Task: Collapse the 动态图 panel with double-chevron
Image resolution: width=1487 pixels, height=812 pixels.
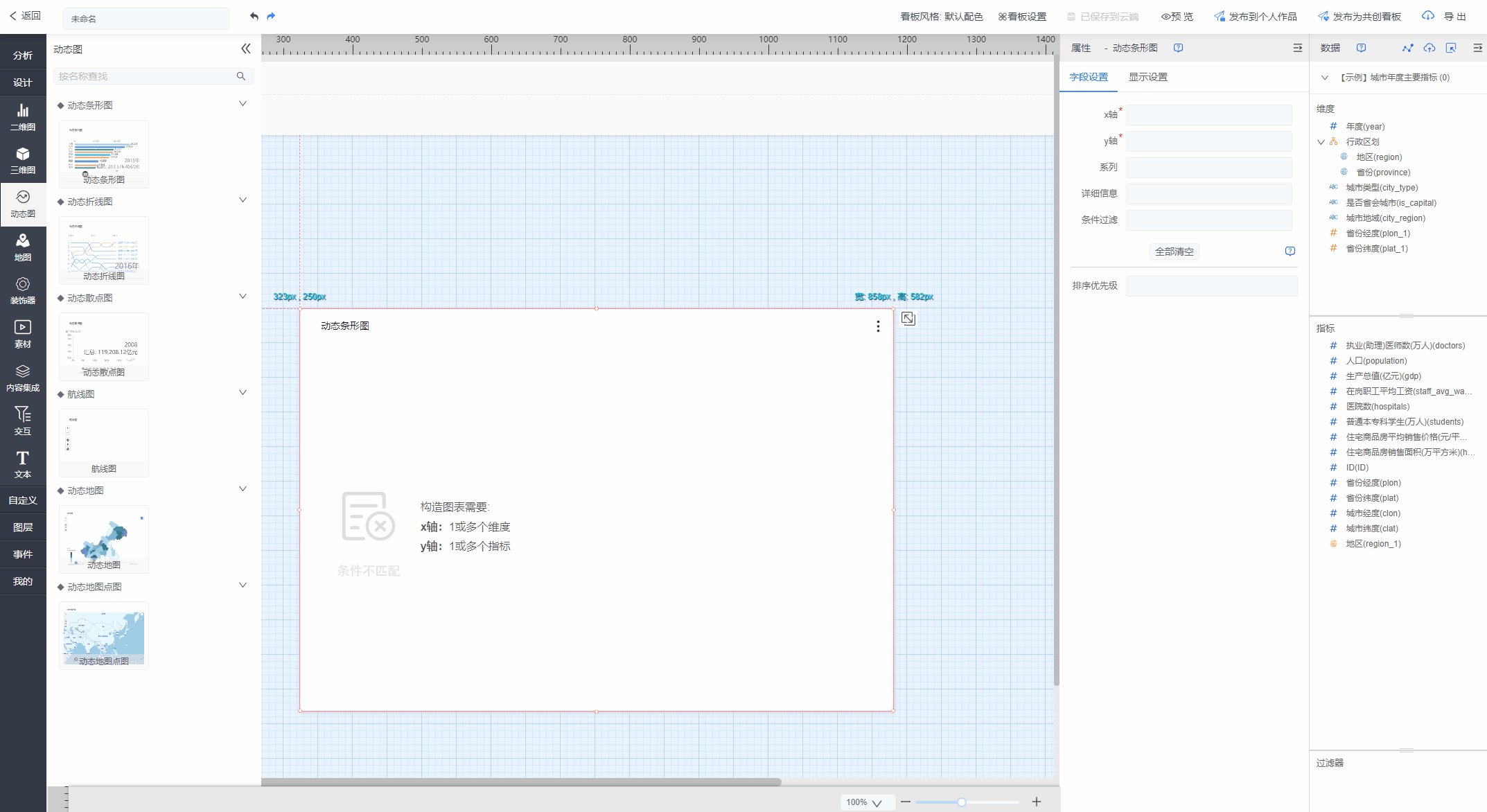Action: (246, 48)
